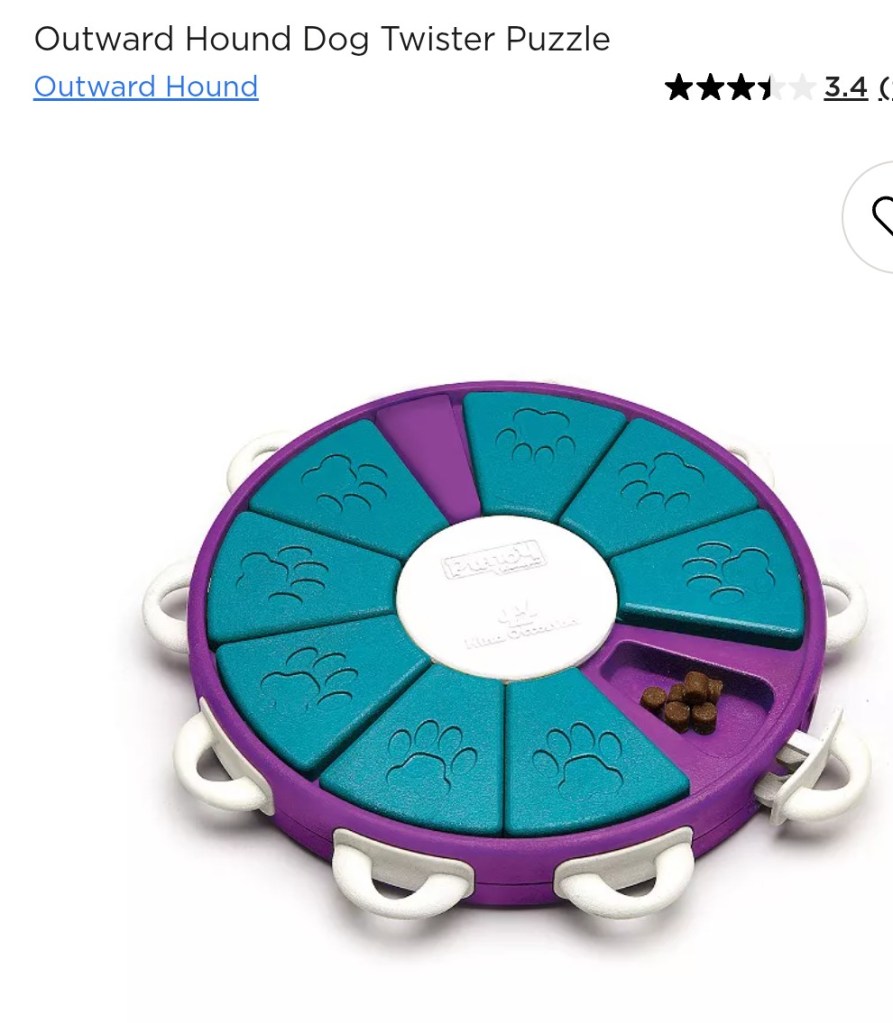Screen dimensions: 893x1023
Task: Open the review count beside 3.4
Action: (885, 87)
